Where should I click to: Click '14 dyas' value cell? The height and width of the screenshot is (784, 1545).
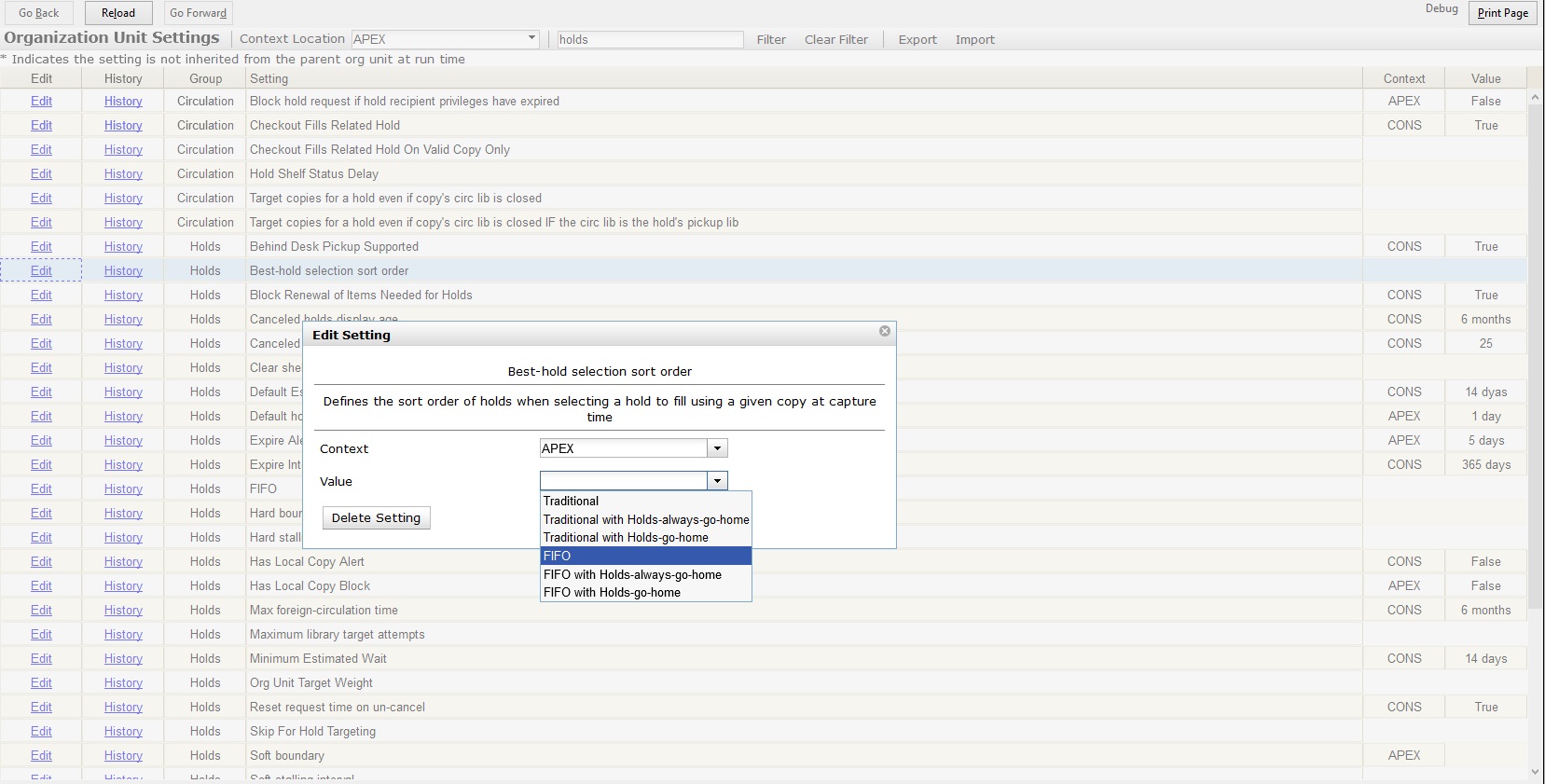tap(1485, 392)
